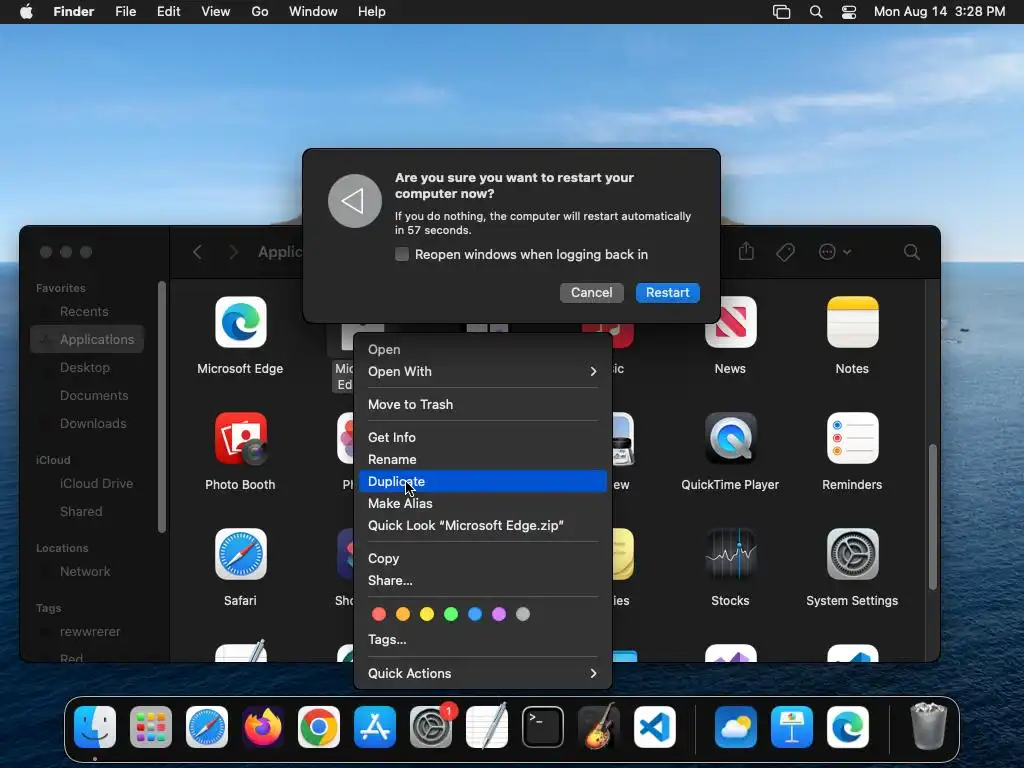Image resolution: width=1024 pixels, height=768 pixels.
Task: Click Cancel in restart dialog
Action: [x=592, y=293]
